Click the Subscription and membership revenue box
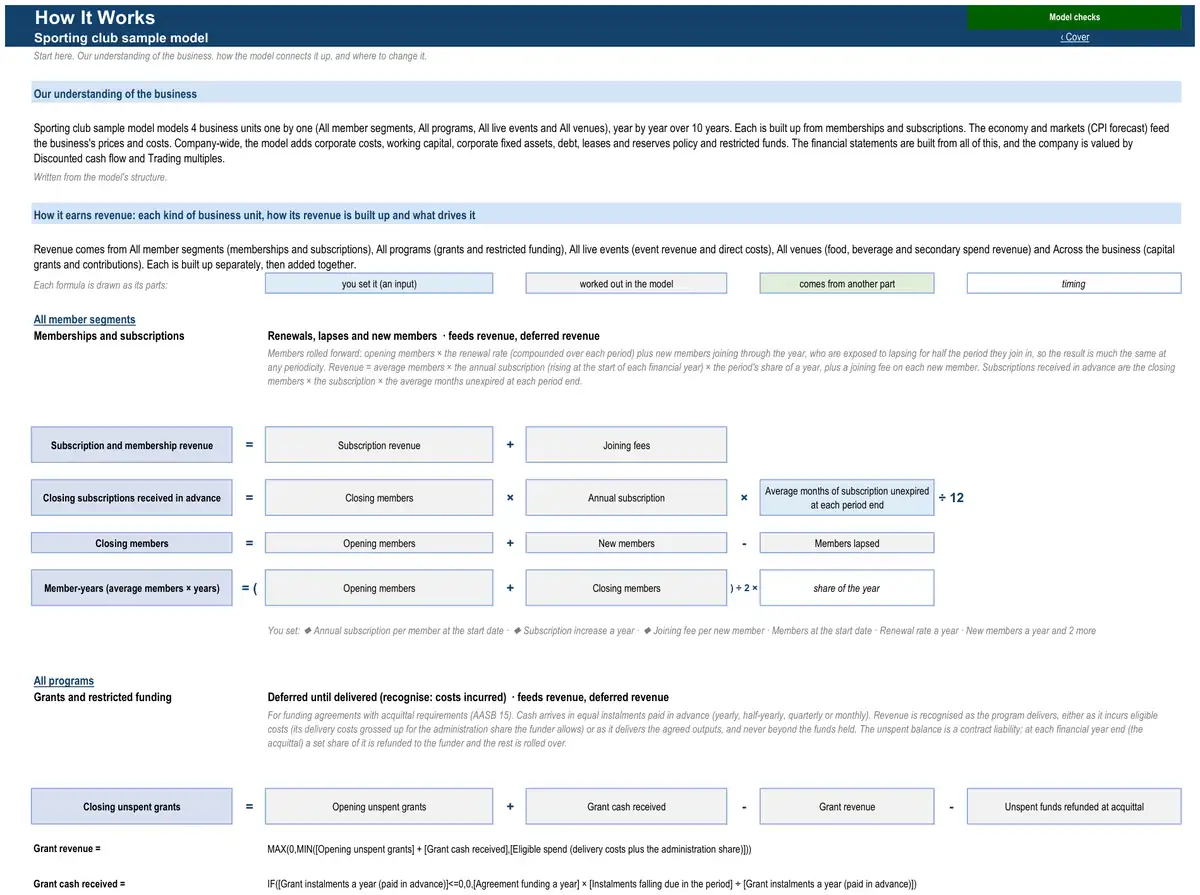The image size is (1200, 895). click(x=132, y=446)
